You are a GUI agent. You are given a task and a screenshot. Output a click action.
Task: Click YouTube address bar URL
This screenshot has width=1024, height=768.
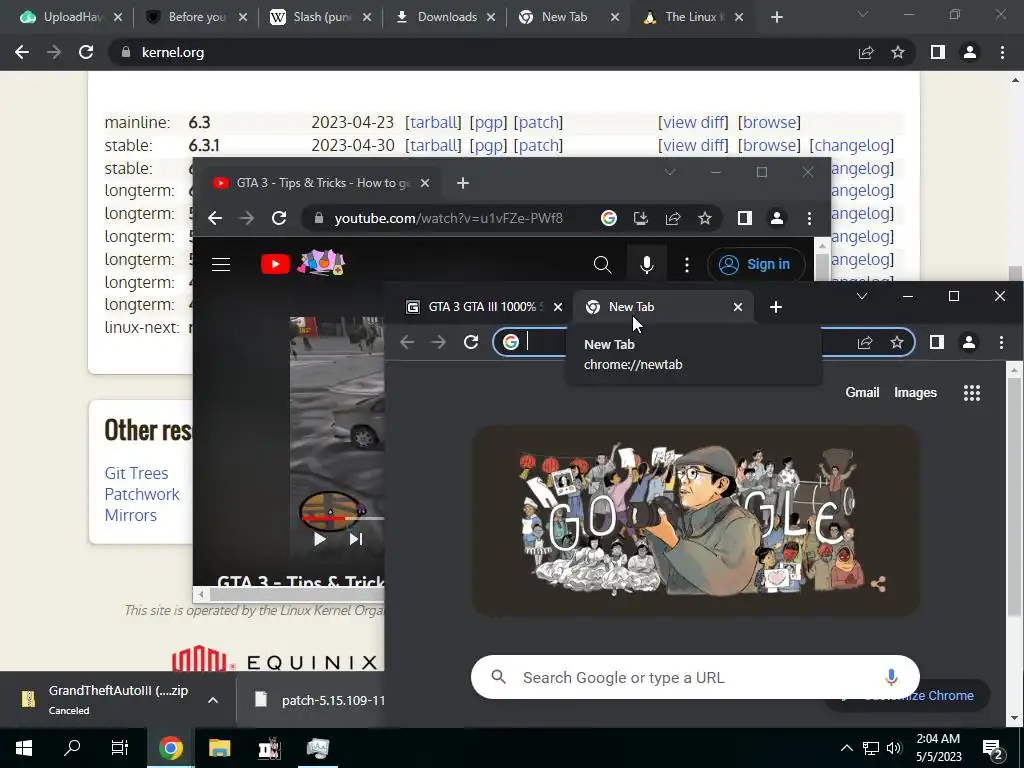click(x=449, y=218)
